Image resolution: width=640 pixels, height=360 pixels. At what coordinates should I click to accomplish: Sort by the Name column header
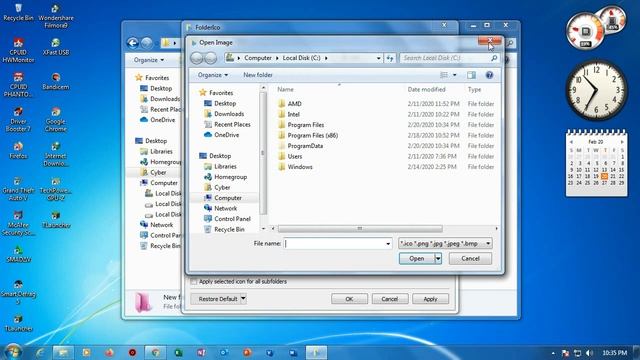click(285, 89)
